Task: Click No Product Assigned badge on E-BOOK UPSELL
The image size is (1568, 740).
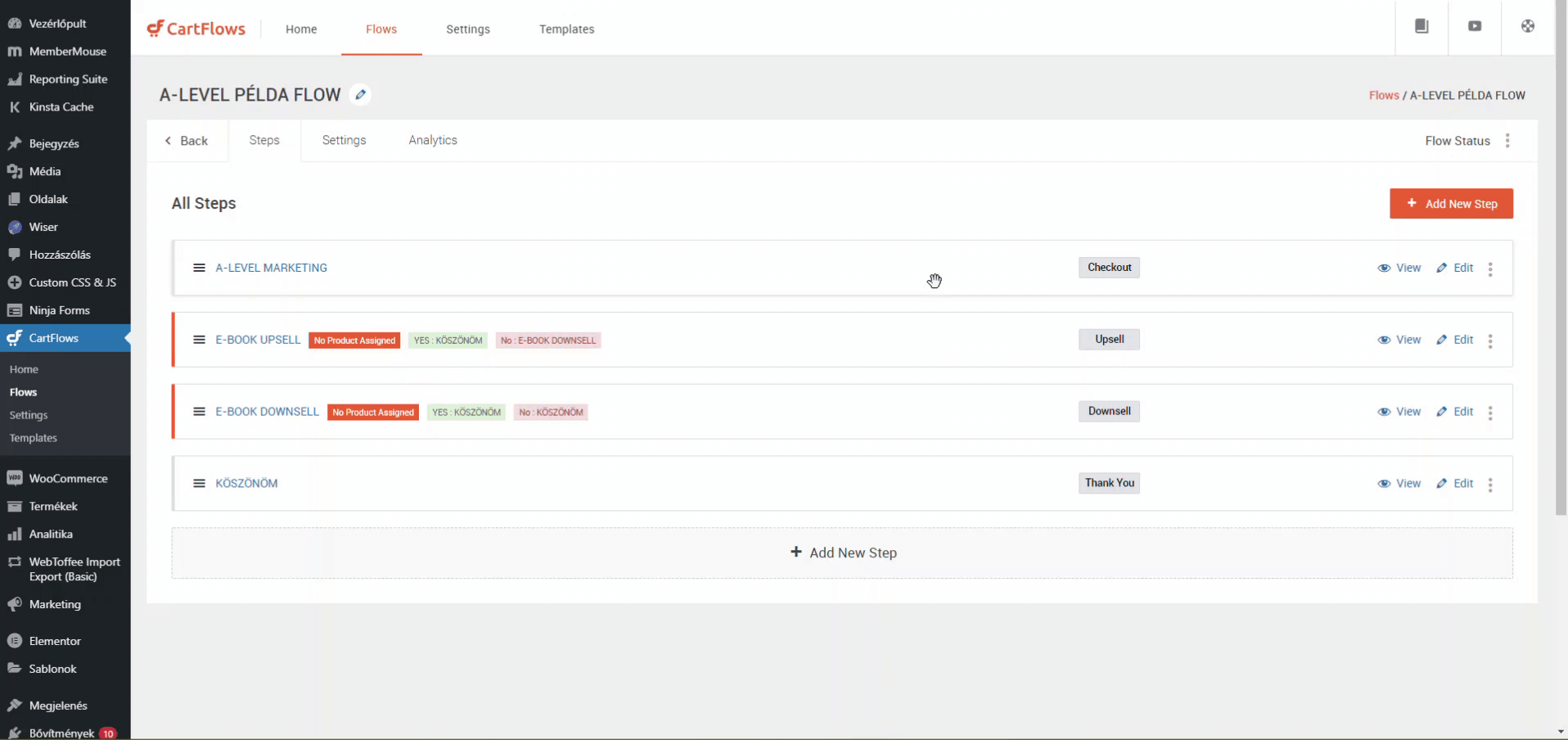Action: coord(354,341)
